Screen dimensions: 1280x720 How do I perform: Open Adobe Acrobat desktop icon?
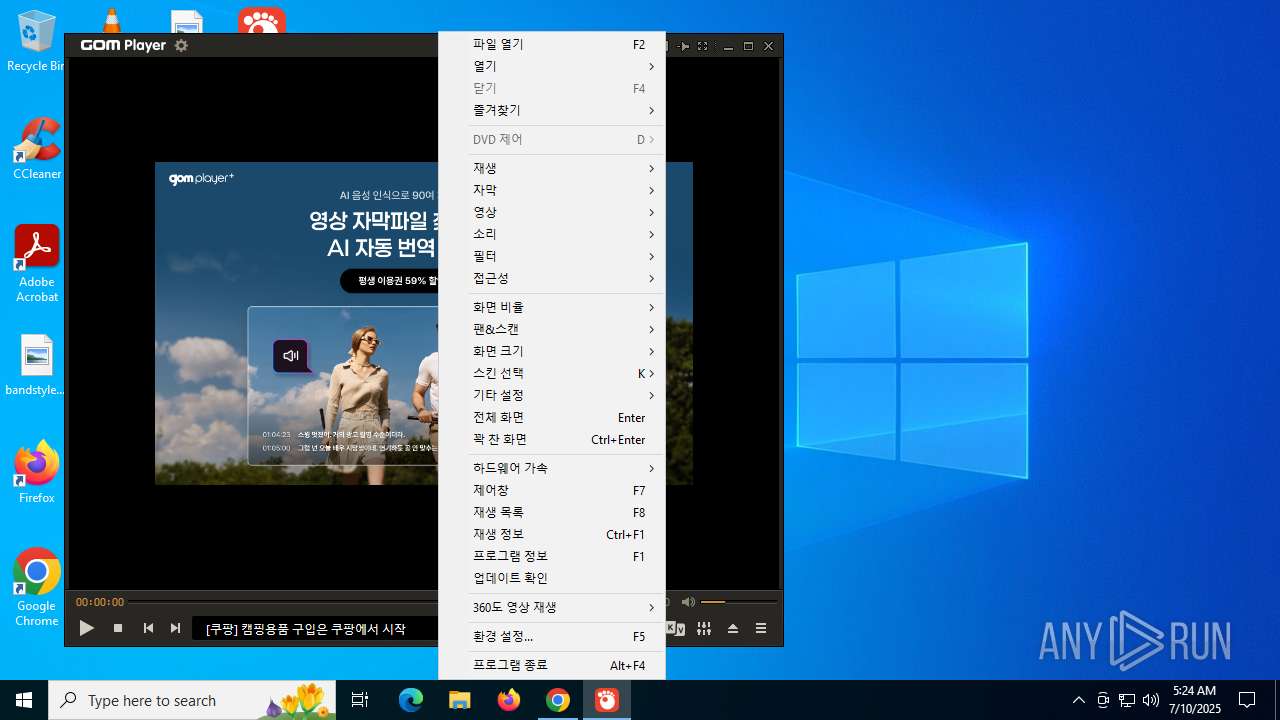(37, 263)
